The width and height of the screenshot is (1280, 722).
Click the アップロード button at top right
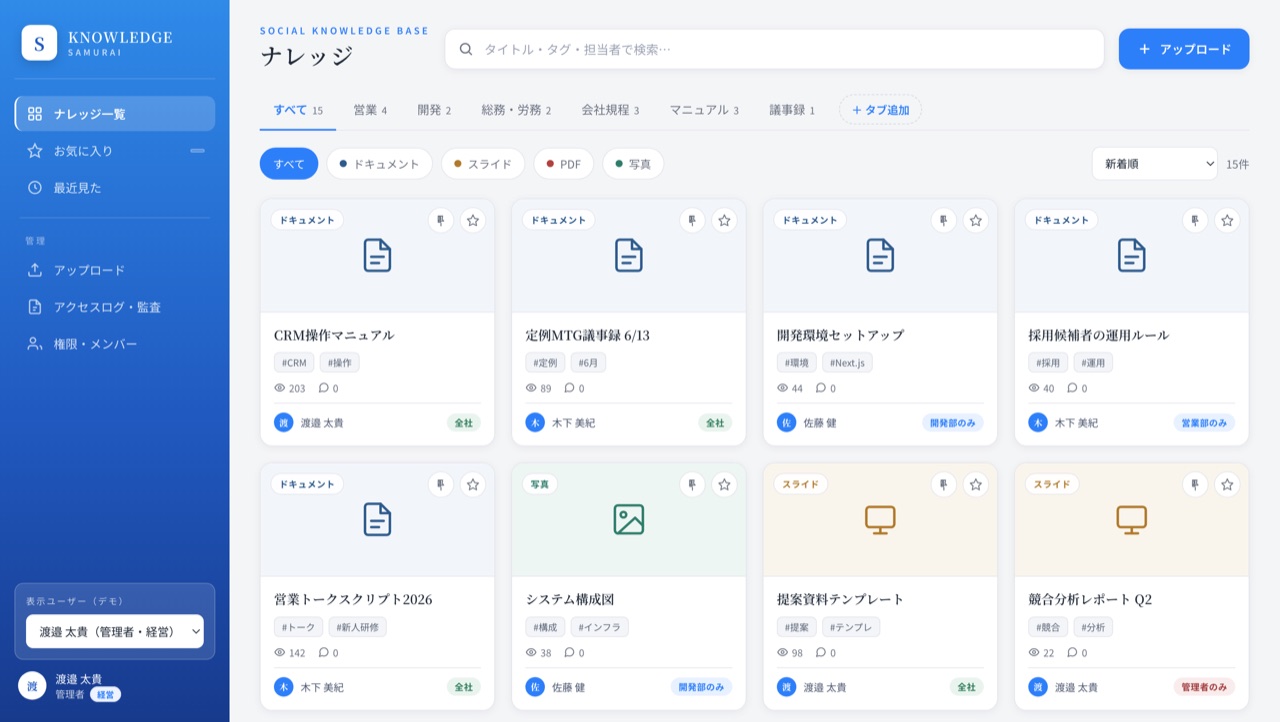click(x=1184, y=49)
